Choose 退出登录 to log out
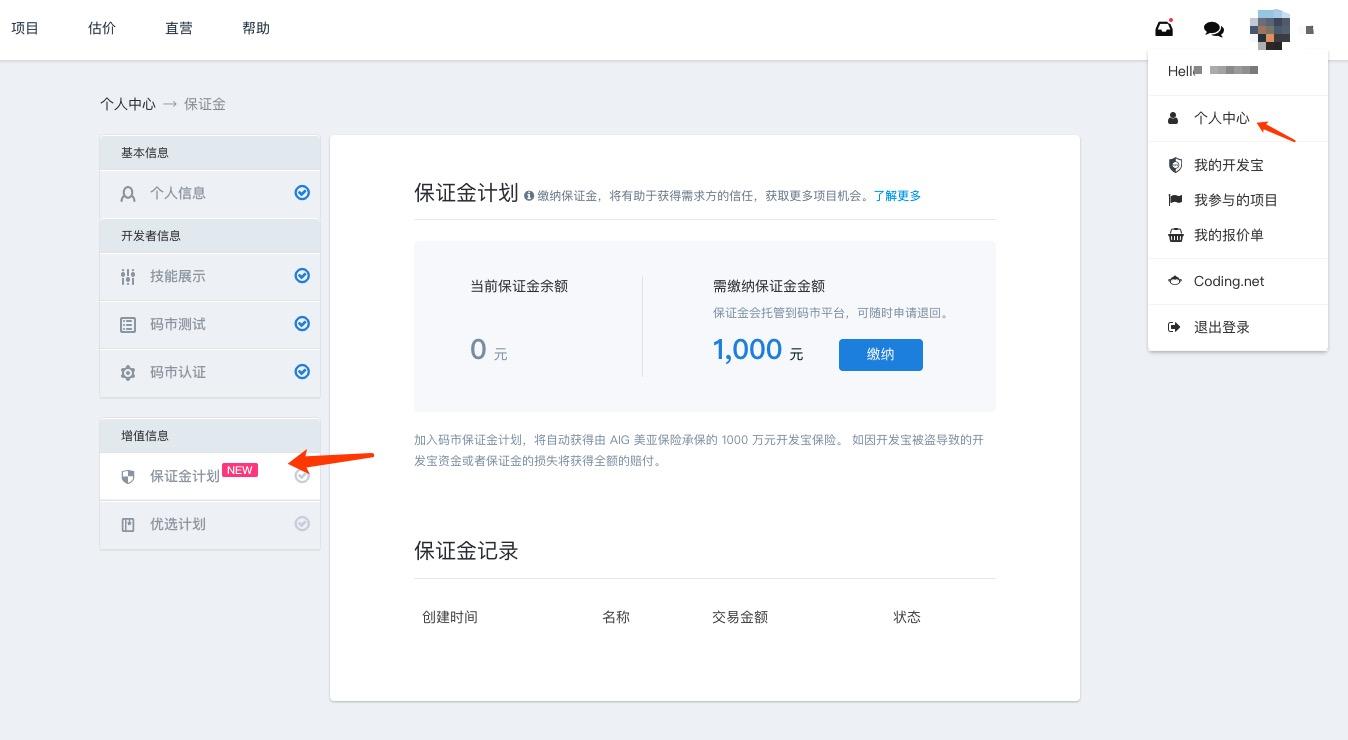1348x740 pixels. click(x=1222, y=326)
